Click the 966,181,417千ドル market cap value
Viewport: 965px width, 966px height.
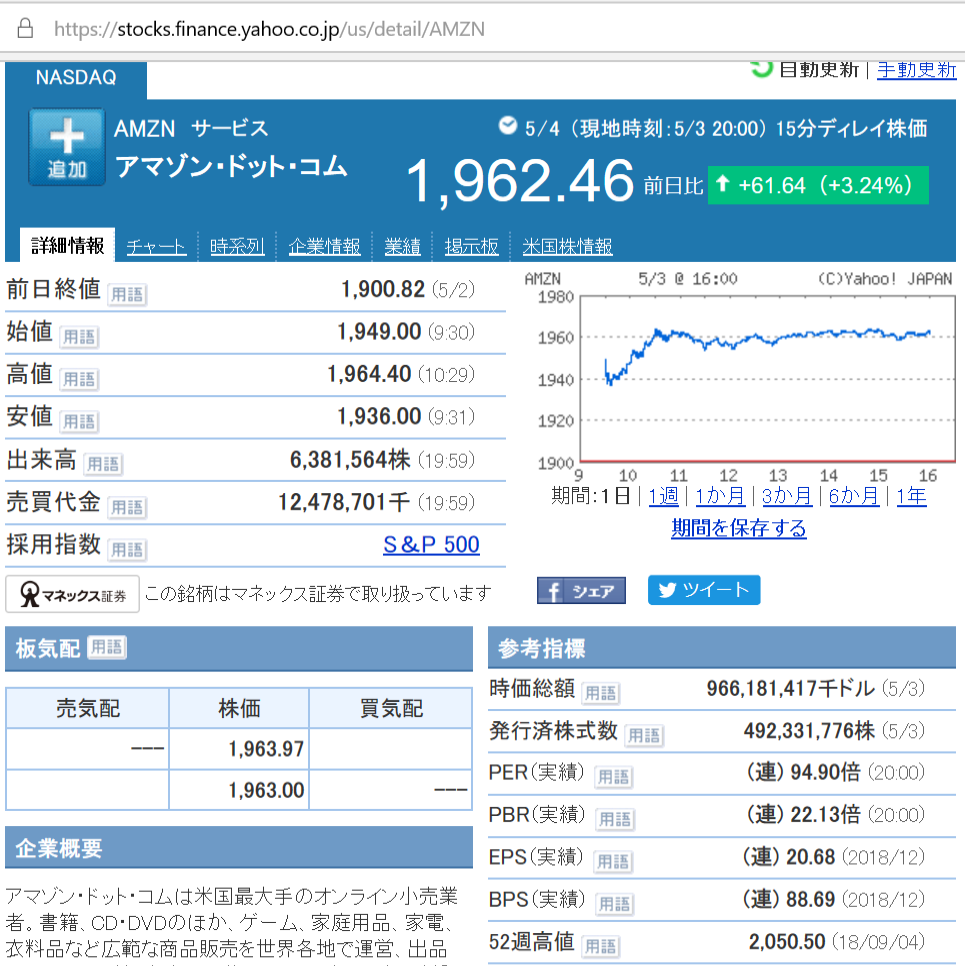click(x=791, y=689)
